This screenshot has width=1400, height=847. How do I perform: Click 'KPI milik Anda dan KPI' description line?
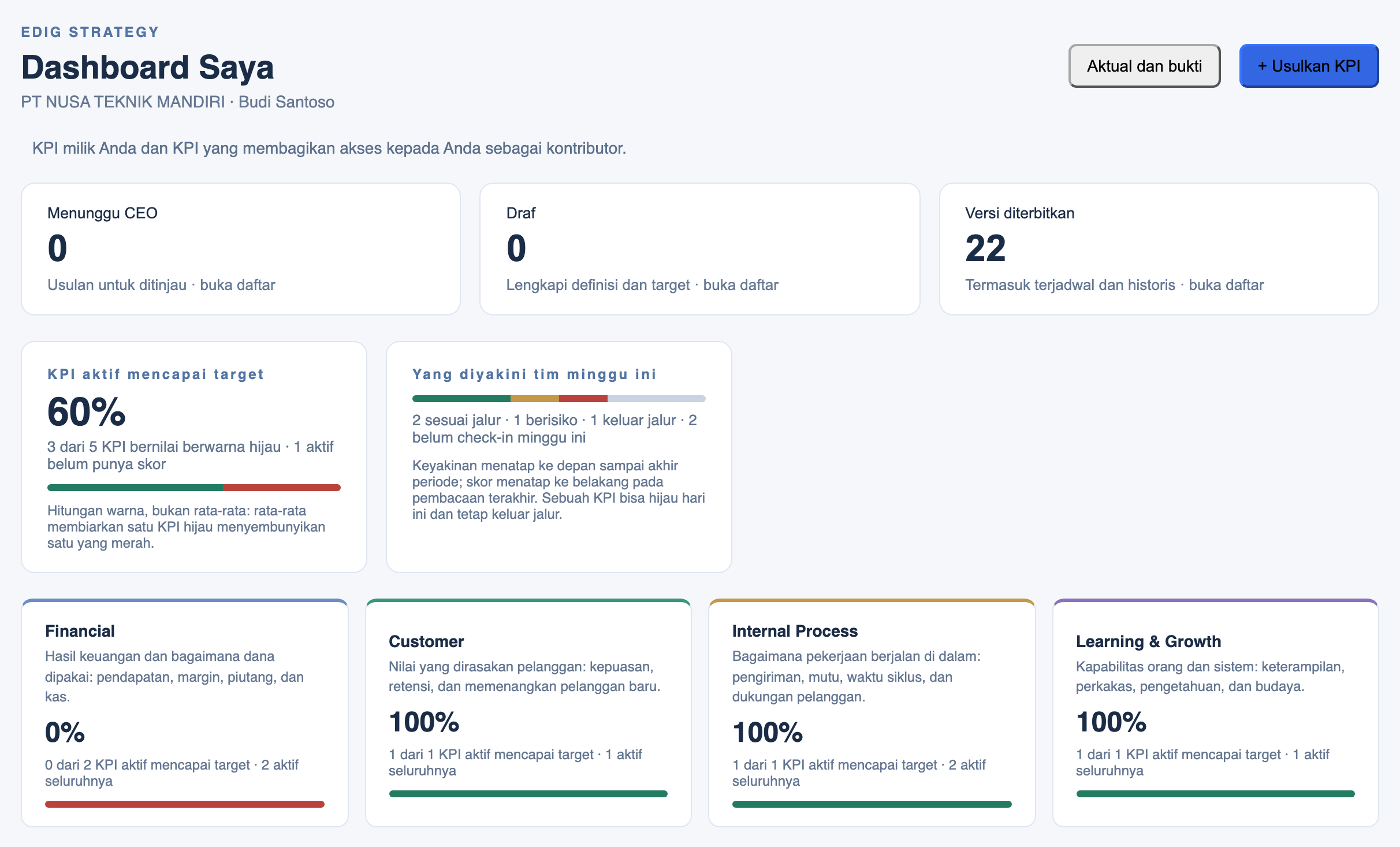(329, 148)
